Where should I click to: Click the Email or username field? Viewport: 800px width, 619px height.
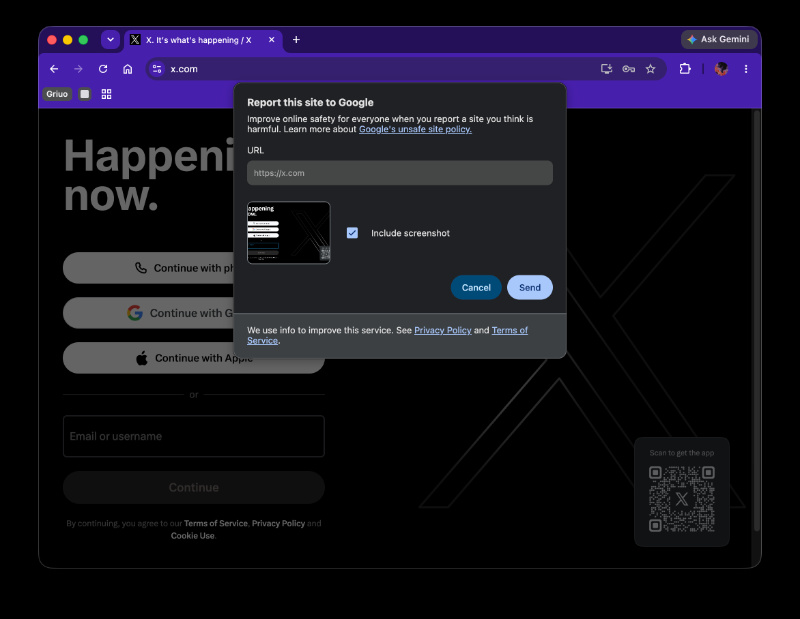tap(194, 436)
